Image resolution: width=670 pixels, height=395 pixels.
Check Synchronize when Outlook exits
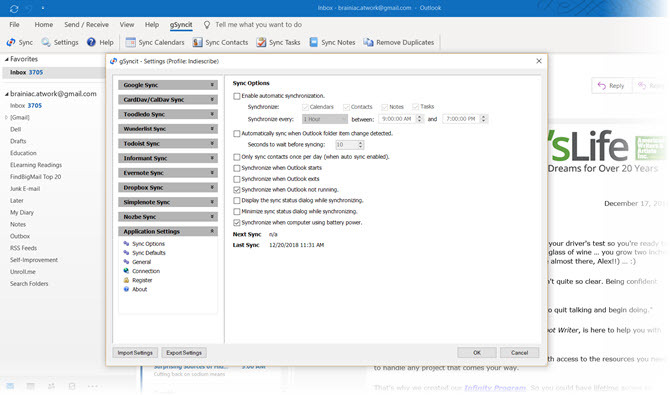pyautogui.click(x=237, y=179)
